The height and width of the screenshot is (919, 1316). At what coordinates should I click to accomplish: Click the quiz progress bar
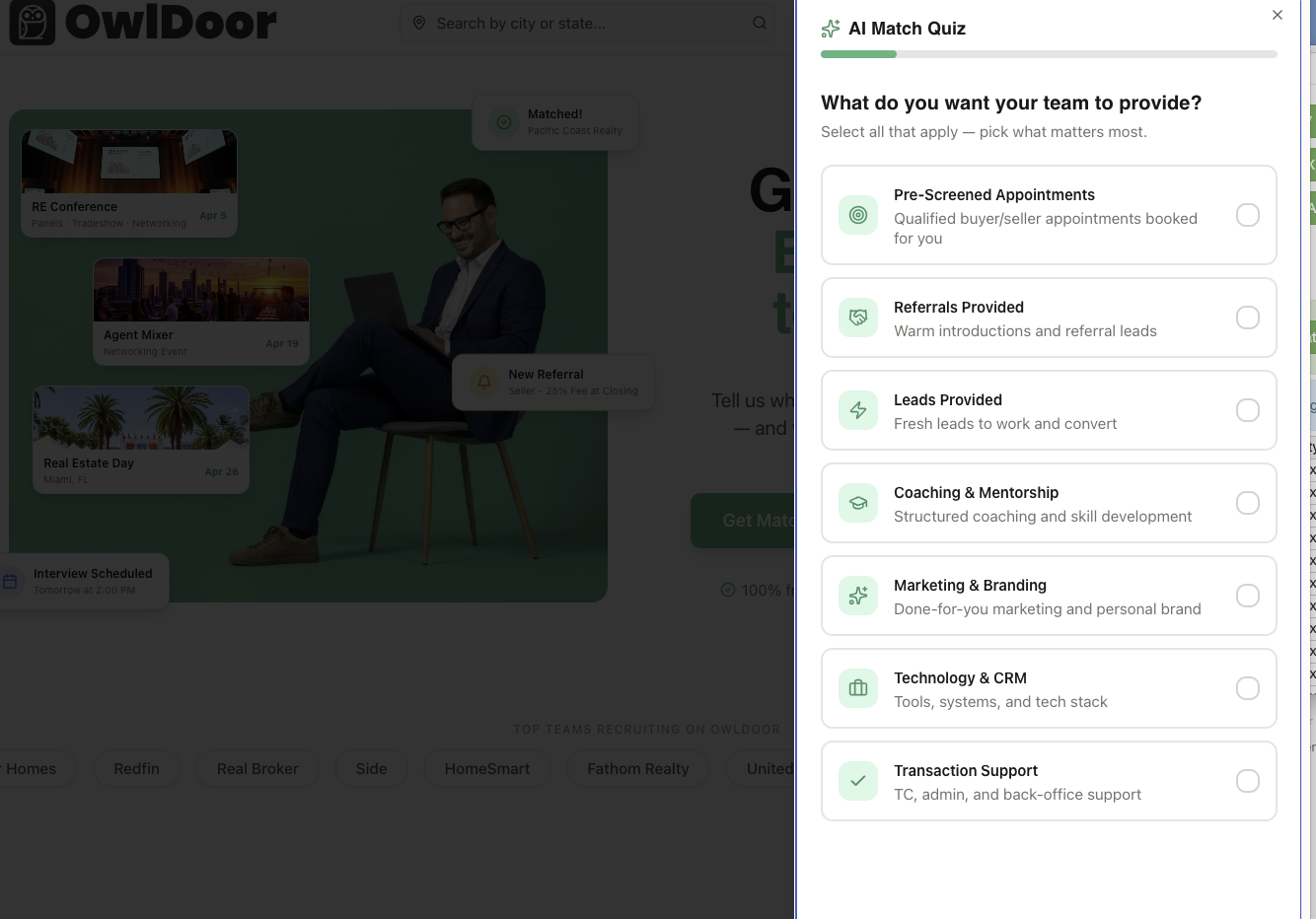[x=1049, y=54]
